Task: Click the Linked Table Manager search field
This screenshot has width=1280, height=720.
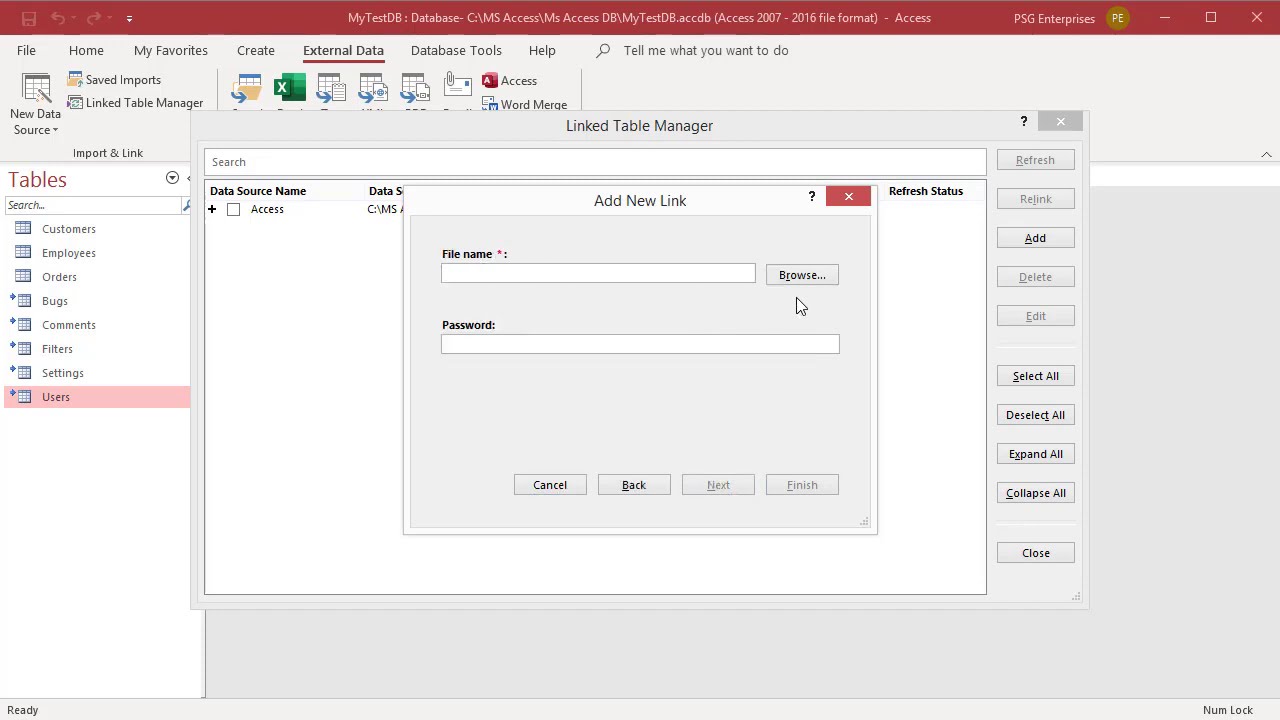Action: 595,162
